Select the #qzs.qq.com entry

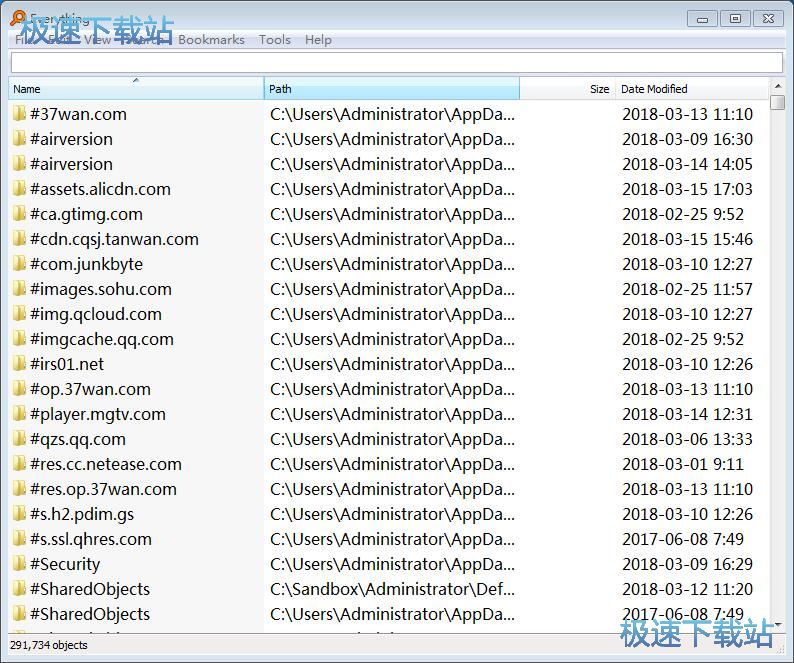click(x=77, y=439)
